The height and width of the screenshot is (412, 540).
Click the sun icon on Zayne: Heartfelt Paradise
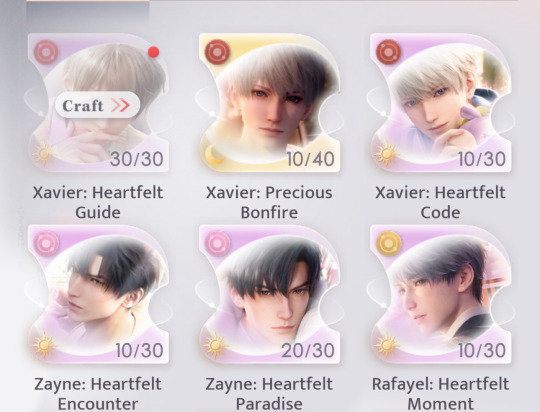point(216,346)
